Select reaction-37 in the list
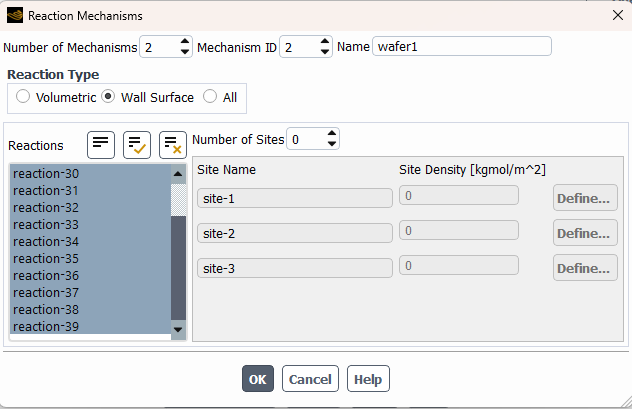 point(90,292)
